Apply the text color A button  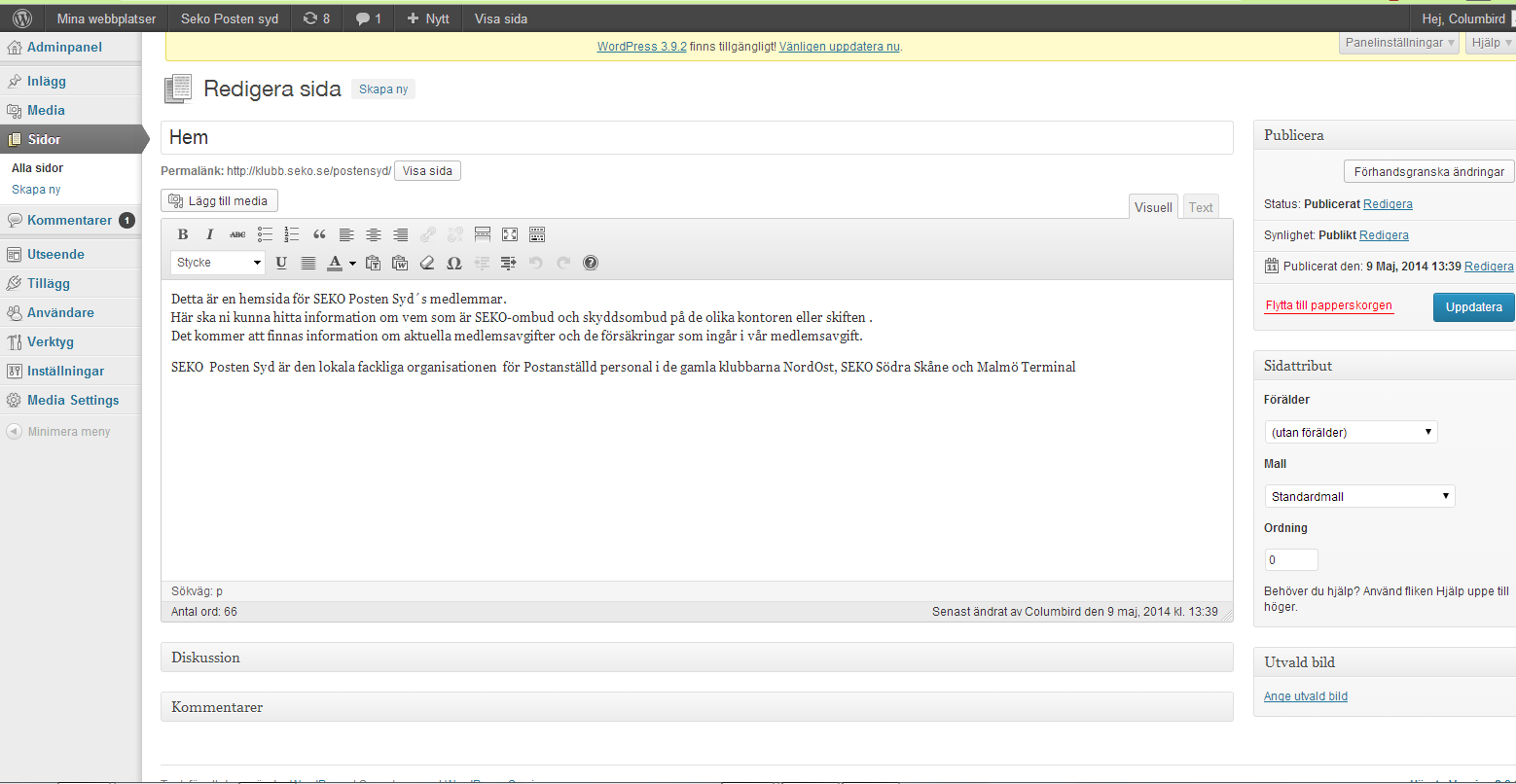tap(335, 263)
